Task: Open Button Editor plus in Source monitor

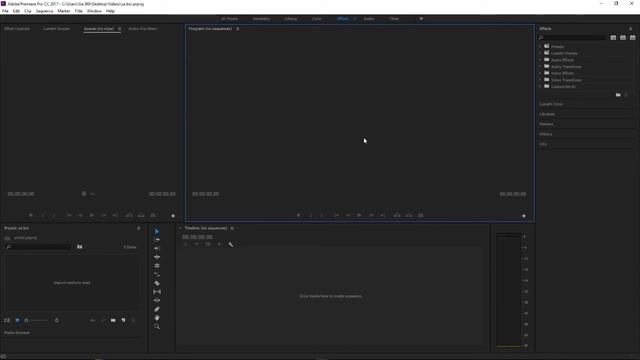Action: [x=173, y=216]
